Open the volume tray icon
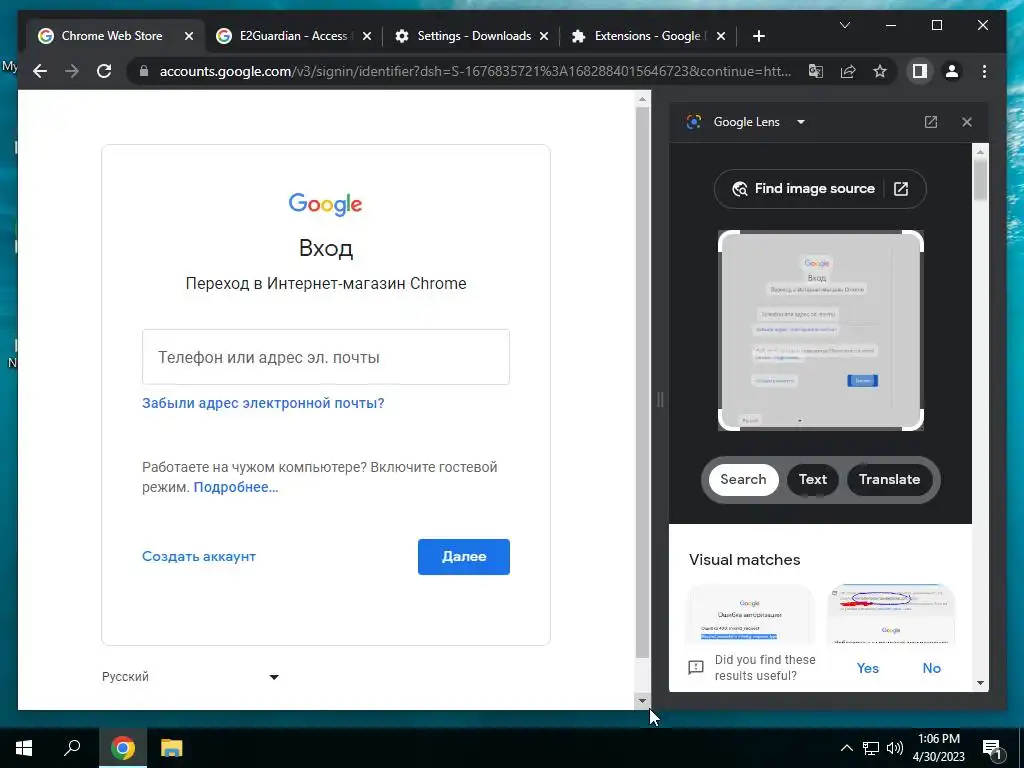Screen dimensions: 1024x768 [x=895, y=748]
